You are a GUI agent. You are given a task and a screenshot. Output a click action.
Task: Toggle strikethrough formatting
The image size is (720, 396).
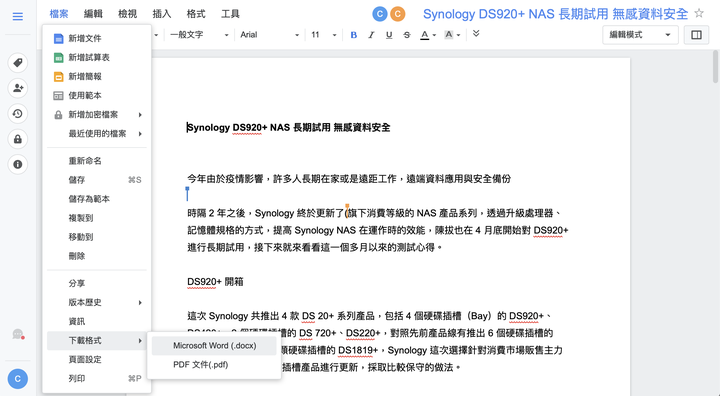407,35
